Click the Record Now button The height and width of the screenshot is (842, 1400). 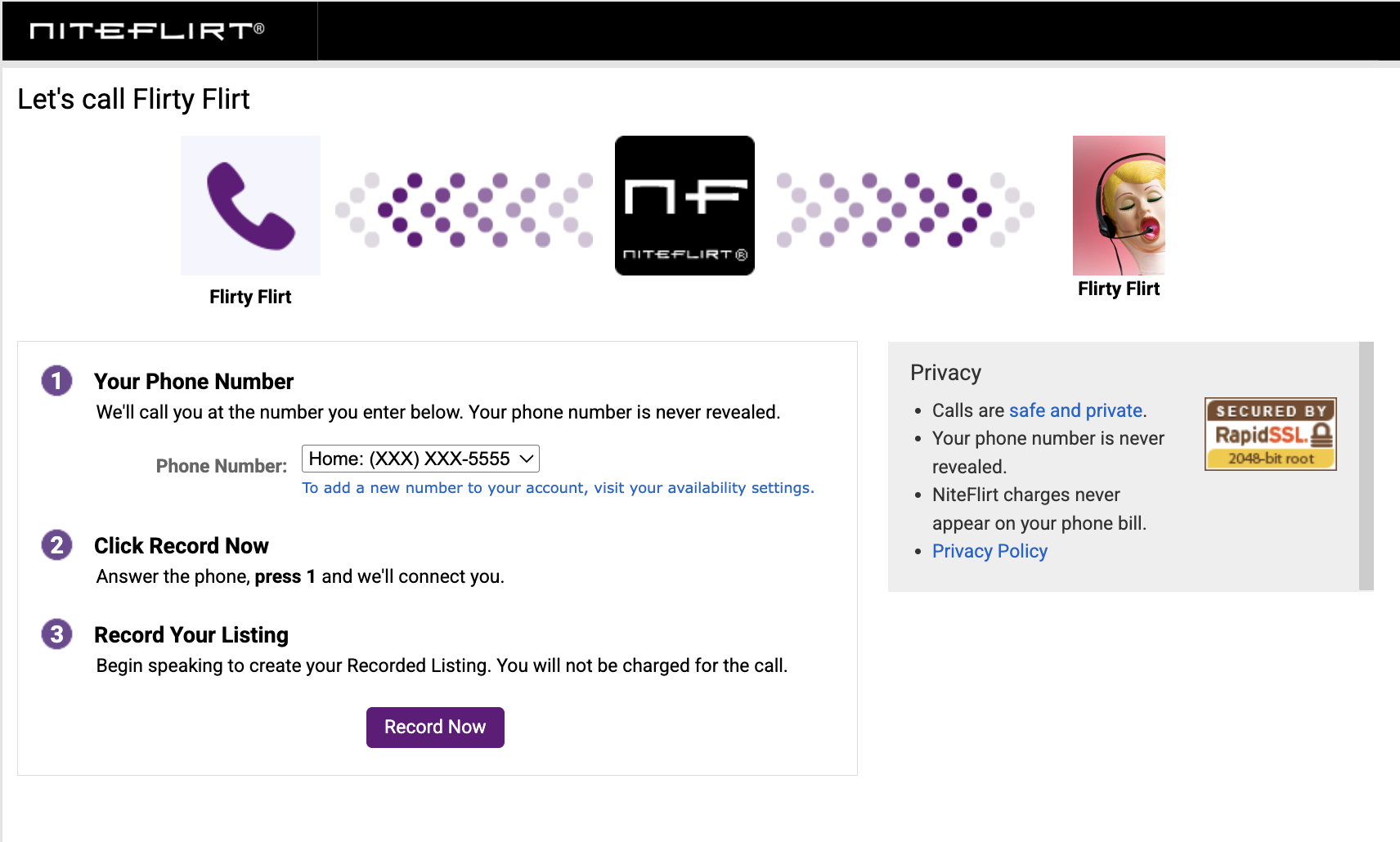coord(435,728)
